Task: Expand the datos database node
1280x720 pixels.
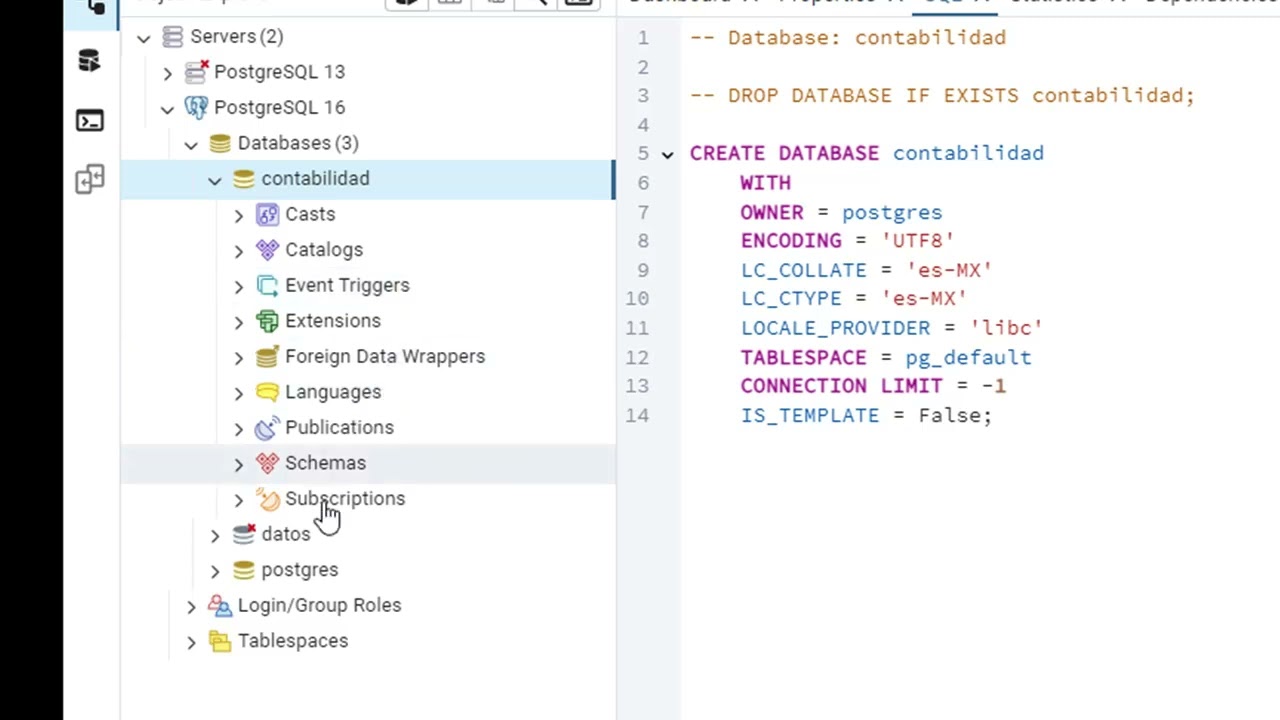Action: [x=215, y=535]
